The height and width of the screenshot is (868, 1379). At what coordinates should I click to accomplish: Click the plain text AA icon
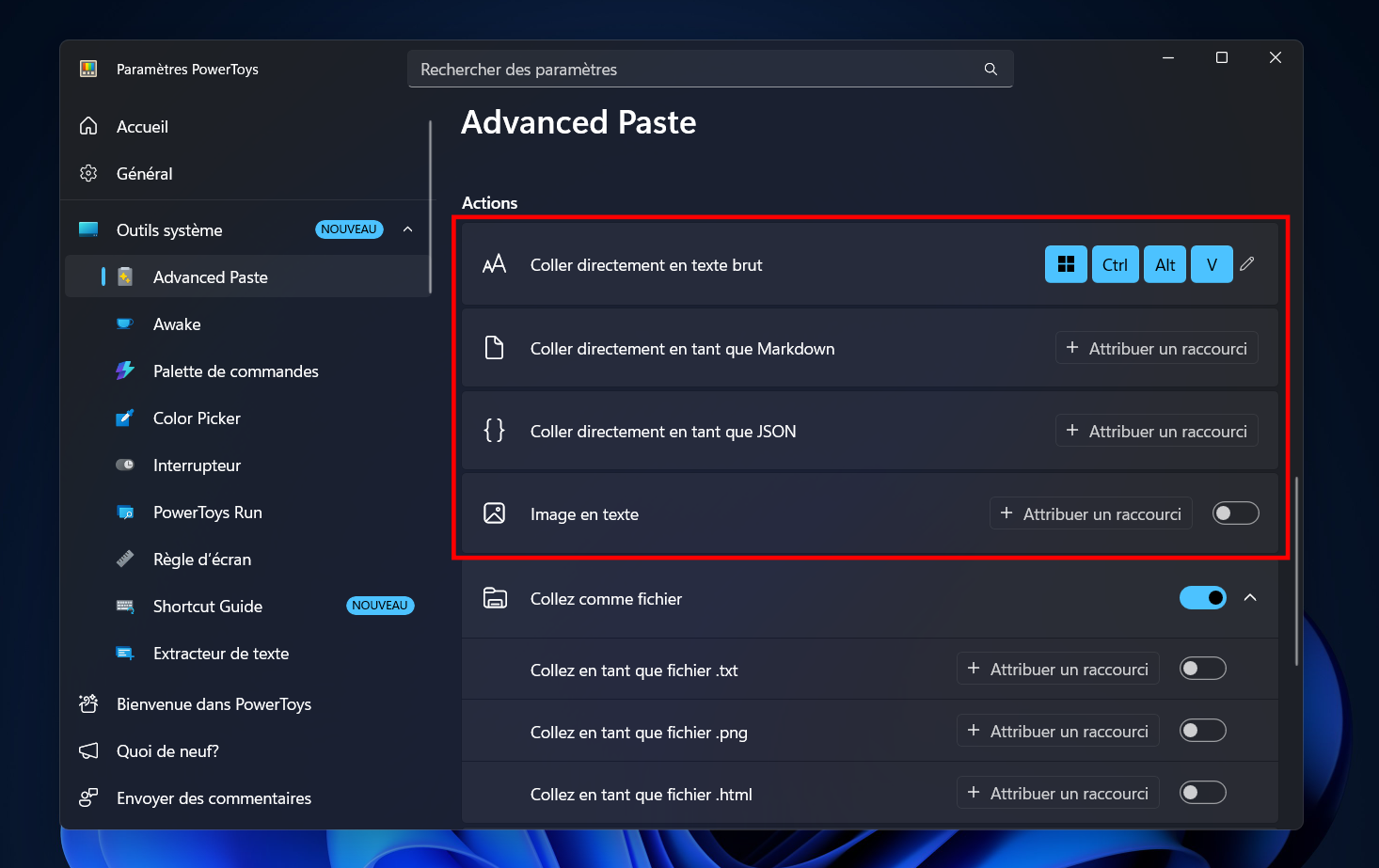[495, 264]
